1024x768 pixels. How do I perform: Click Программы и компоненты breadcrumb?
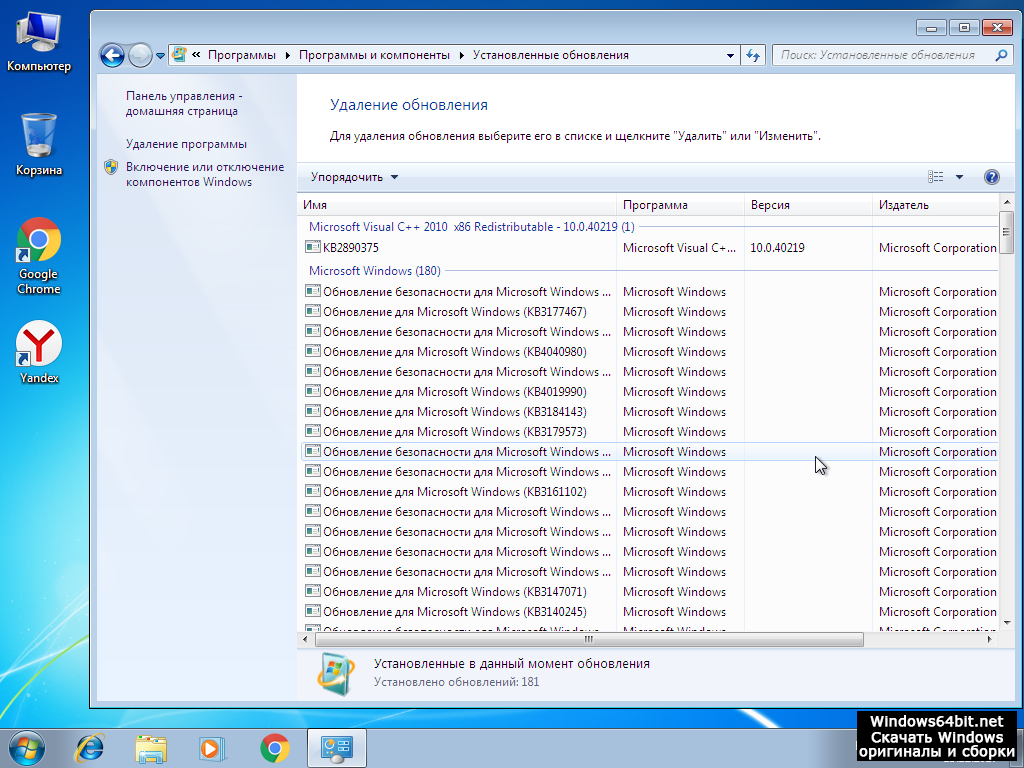click(x=374, y=56)
